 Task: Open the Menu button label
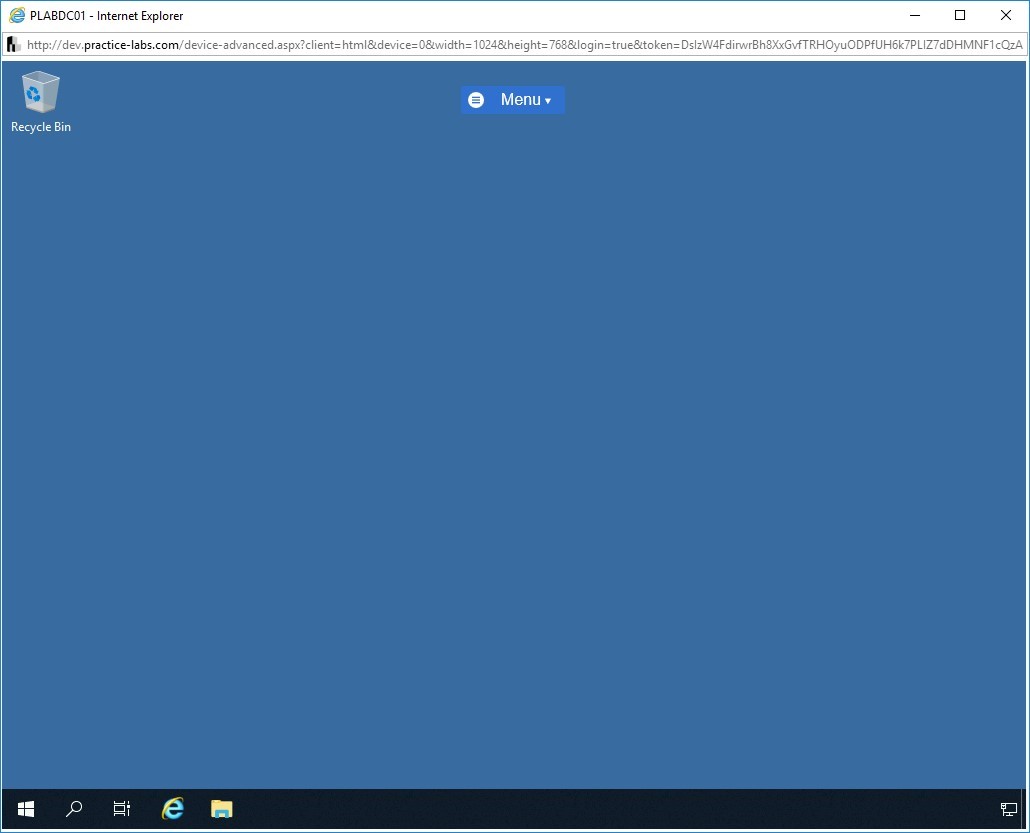520,100
